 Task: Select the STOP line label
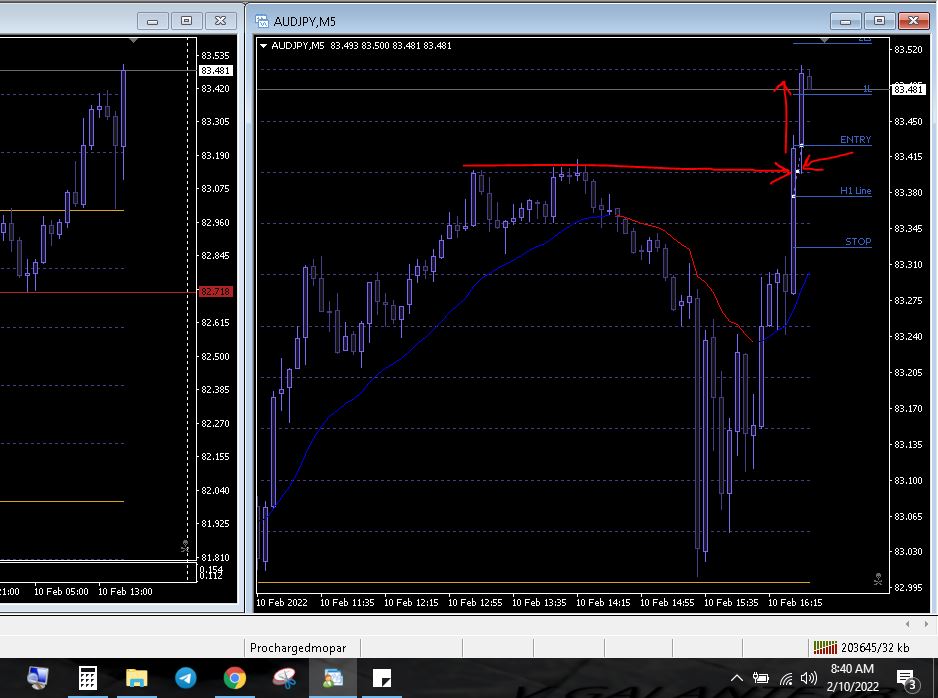click(858, 242)
